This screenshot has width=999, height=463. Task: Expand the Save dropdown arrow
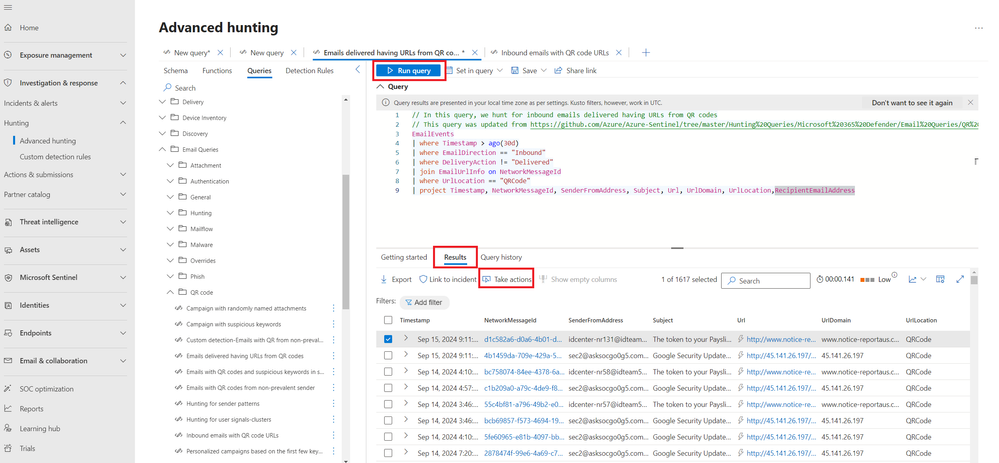[x=544, y=71]
